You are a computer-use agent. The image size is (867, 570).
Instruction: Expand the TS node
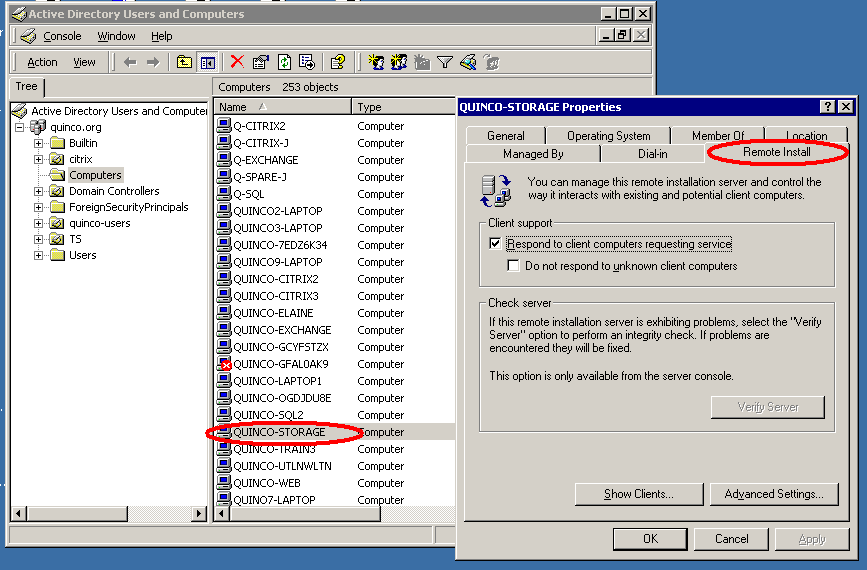38,239
